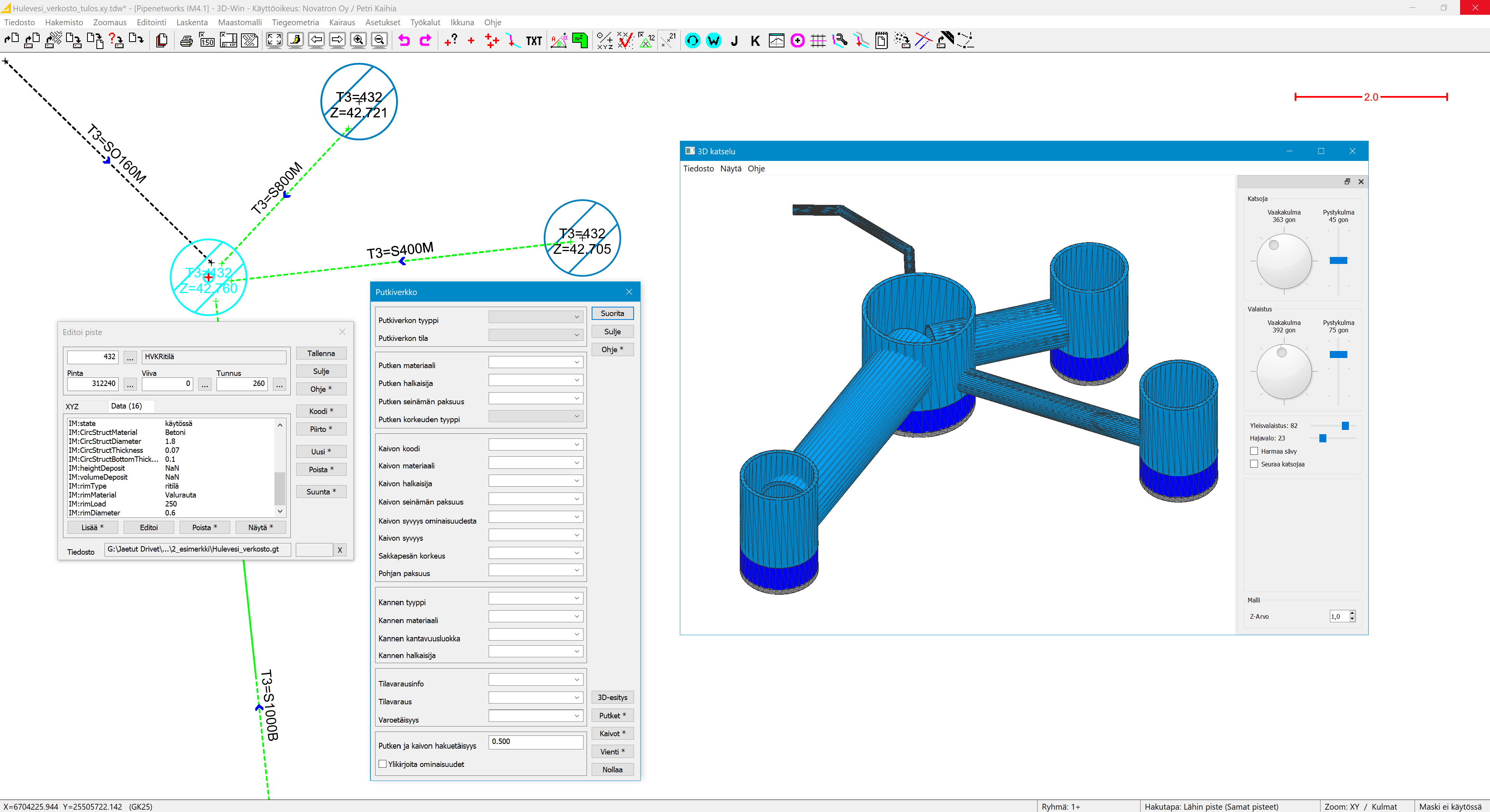Click the green area m² icon

[580, 40]
